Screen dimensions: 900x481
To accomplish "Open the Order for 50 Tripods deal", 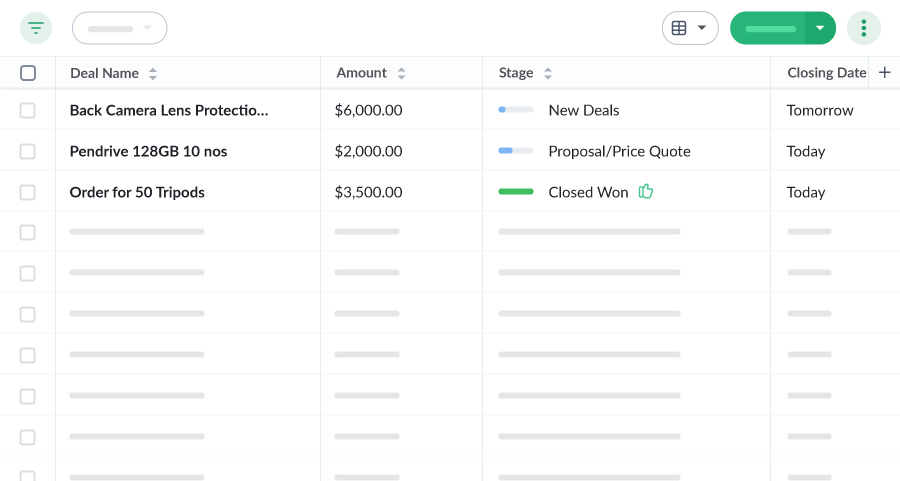I will (137, 192).
